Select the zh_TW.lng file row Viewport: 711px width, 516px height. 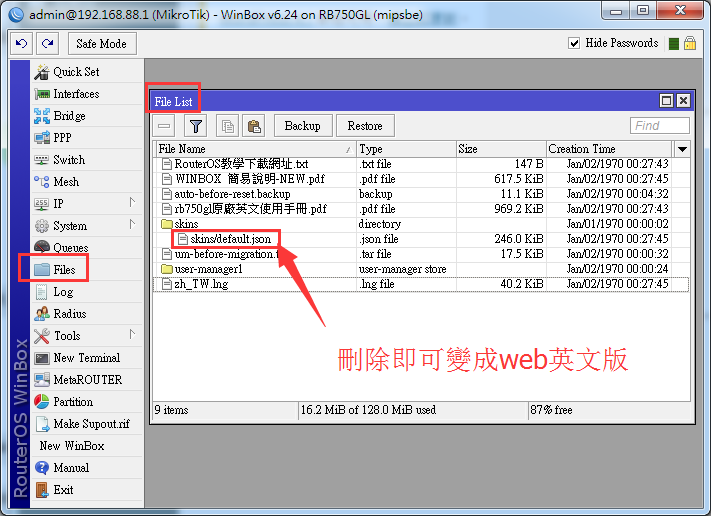[x=421, y=284]
